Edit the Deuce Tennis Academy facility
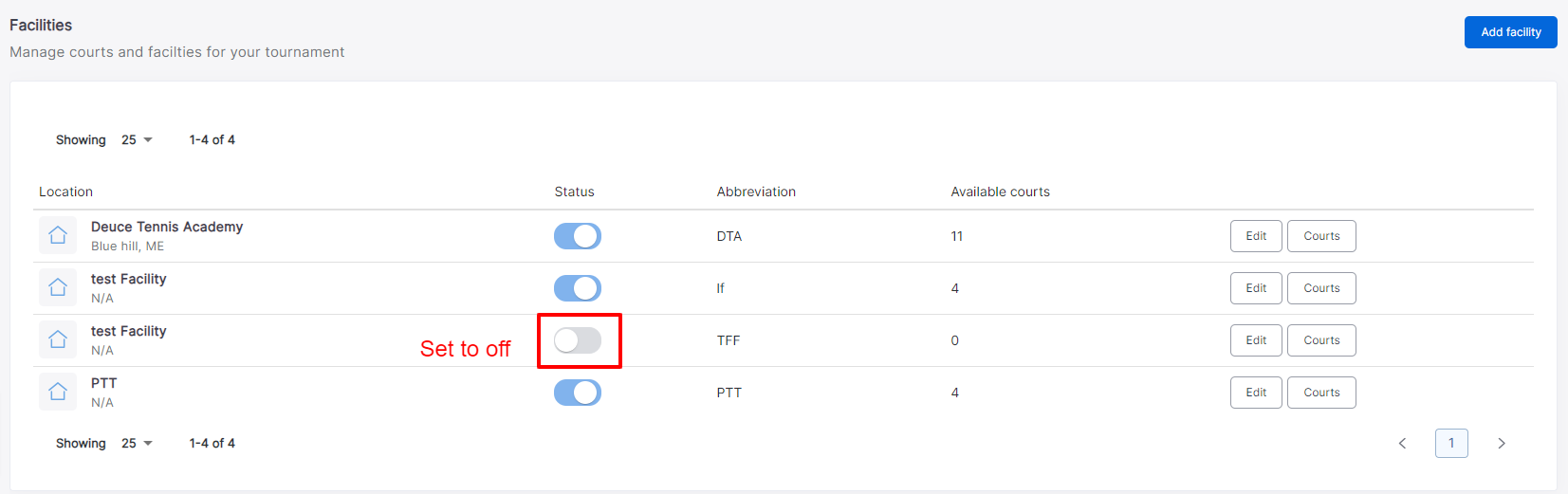This screenshot has width=1568, height=494. 1256,236
